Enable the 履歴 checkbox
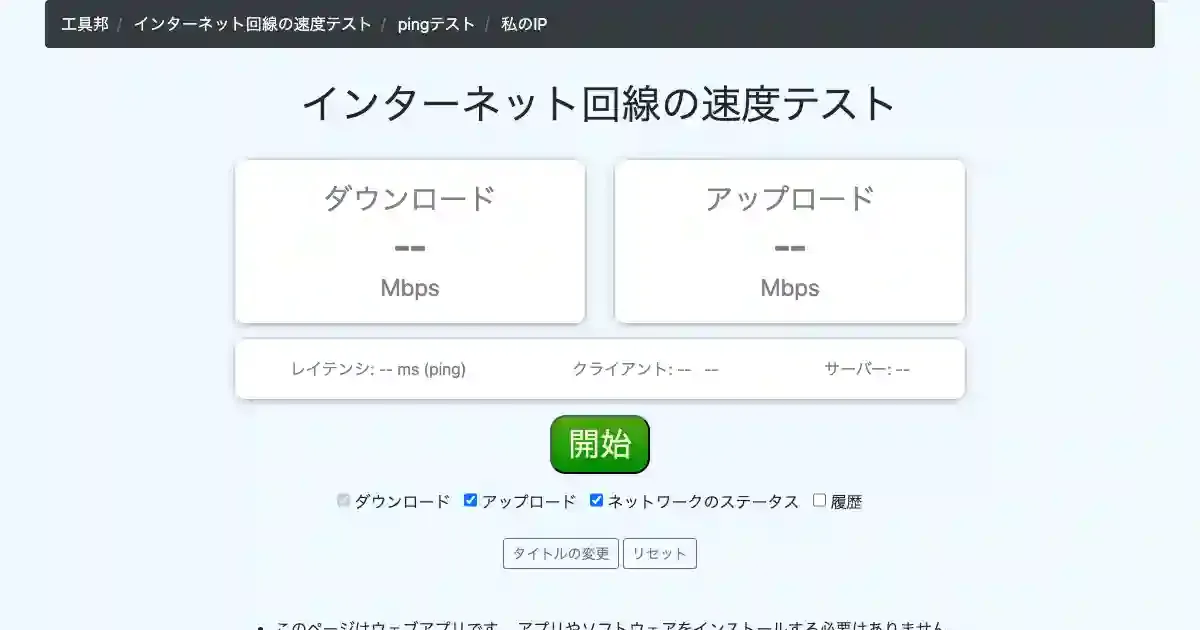The image size is (1200, 630). (x=820, y=501)
